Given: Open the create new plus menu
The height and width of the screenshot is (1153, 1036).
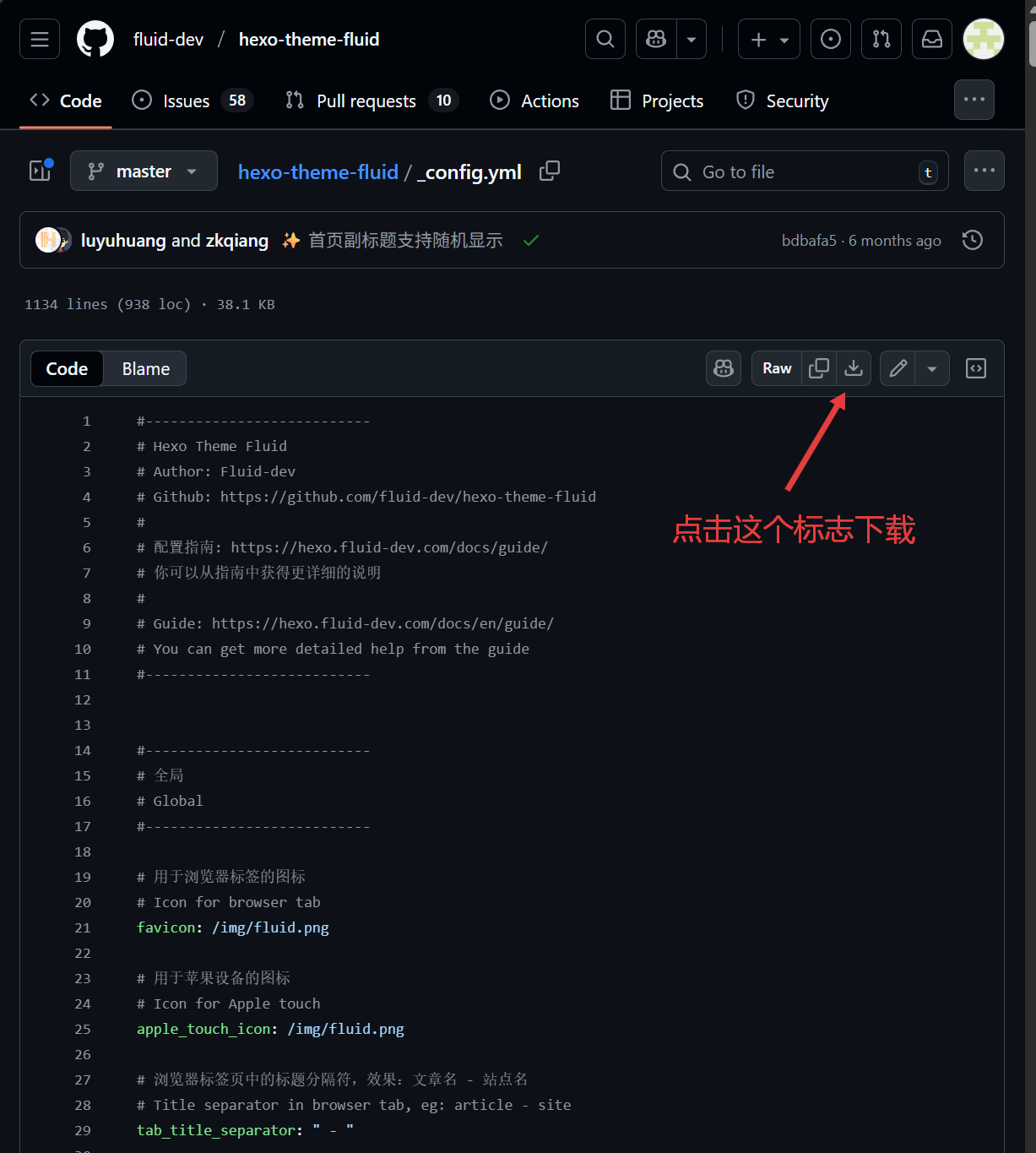Looking at the screenshot, I should [x=769, y=39].
